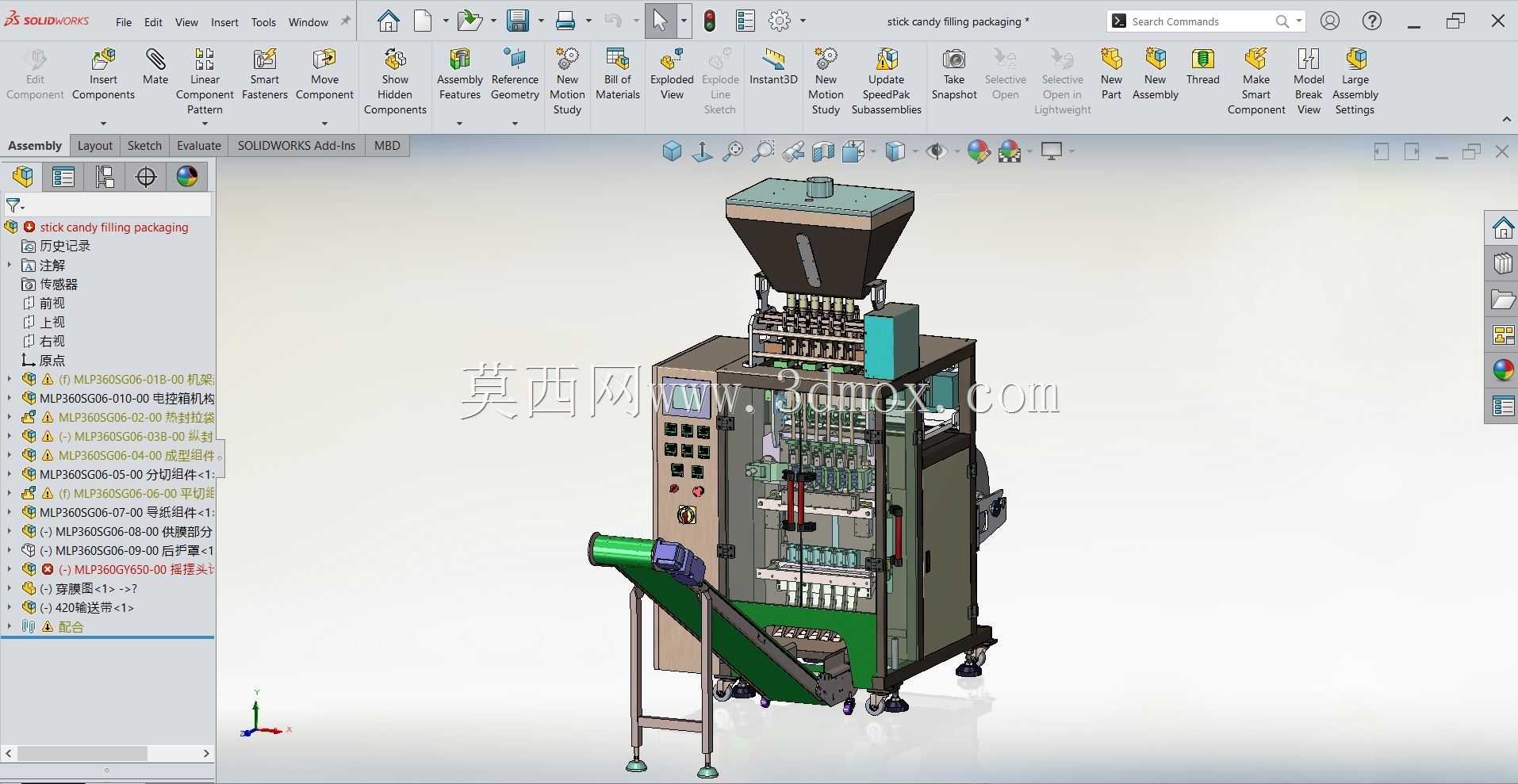Expand MLP360SG06-010-00 电控箱 tree item

[x=10, y=398]
